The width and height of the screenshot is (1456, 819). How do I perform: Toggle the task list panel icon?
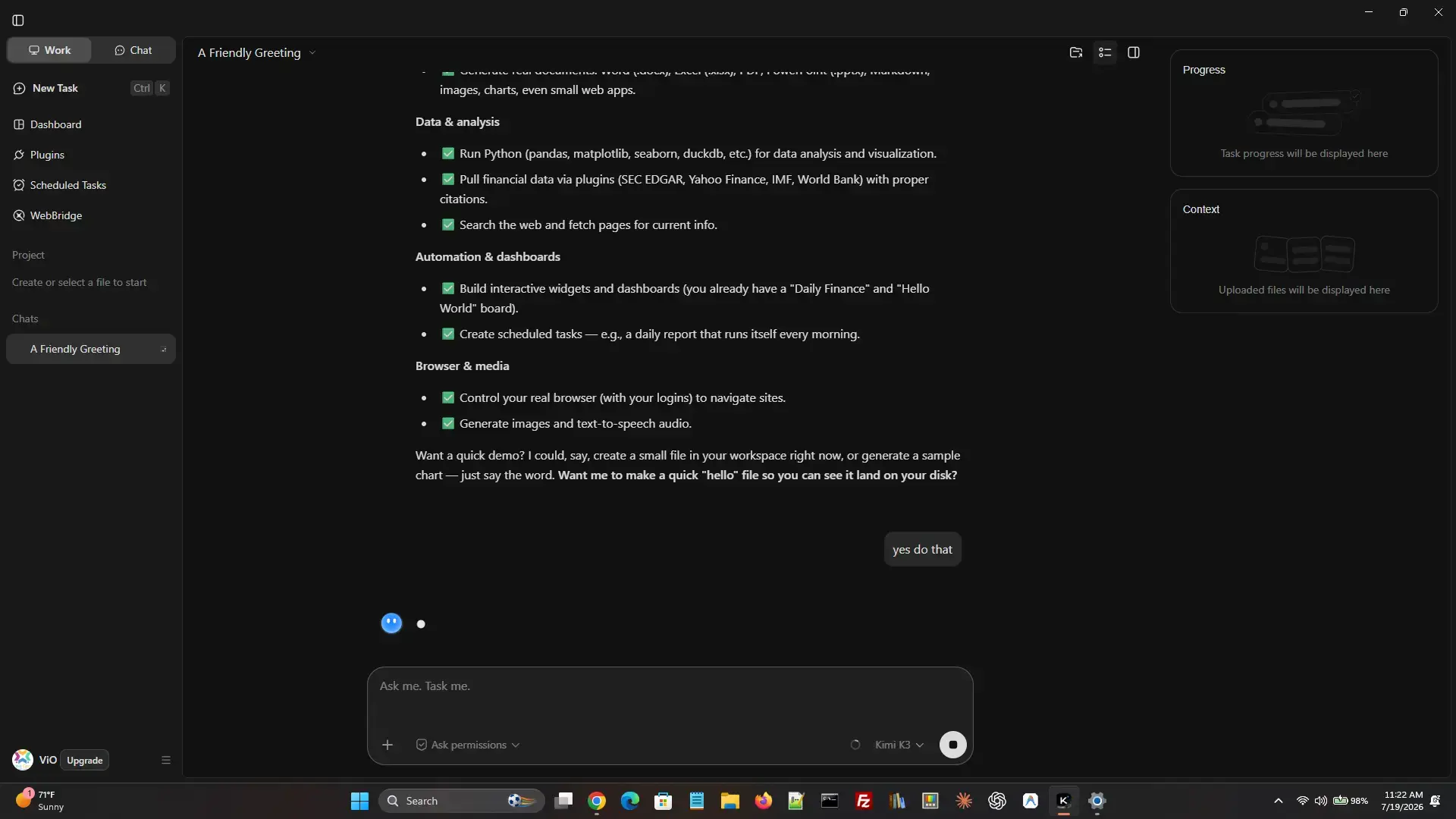coord(1105,52)
